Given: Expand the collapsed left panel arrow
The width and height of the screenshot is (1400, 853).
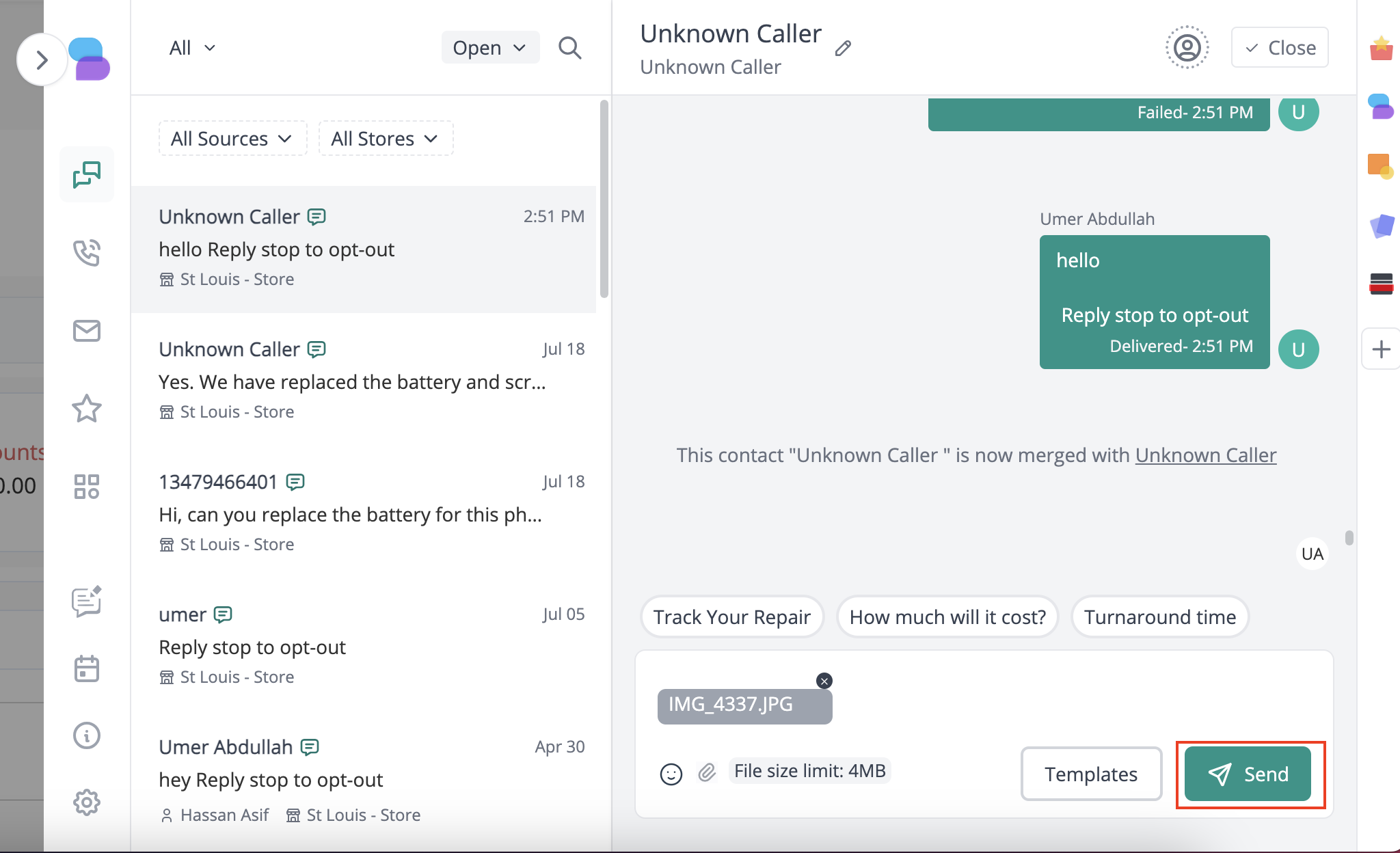Looking at the screenshot, I should tap(42, 60).
